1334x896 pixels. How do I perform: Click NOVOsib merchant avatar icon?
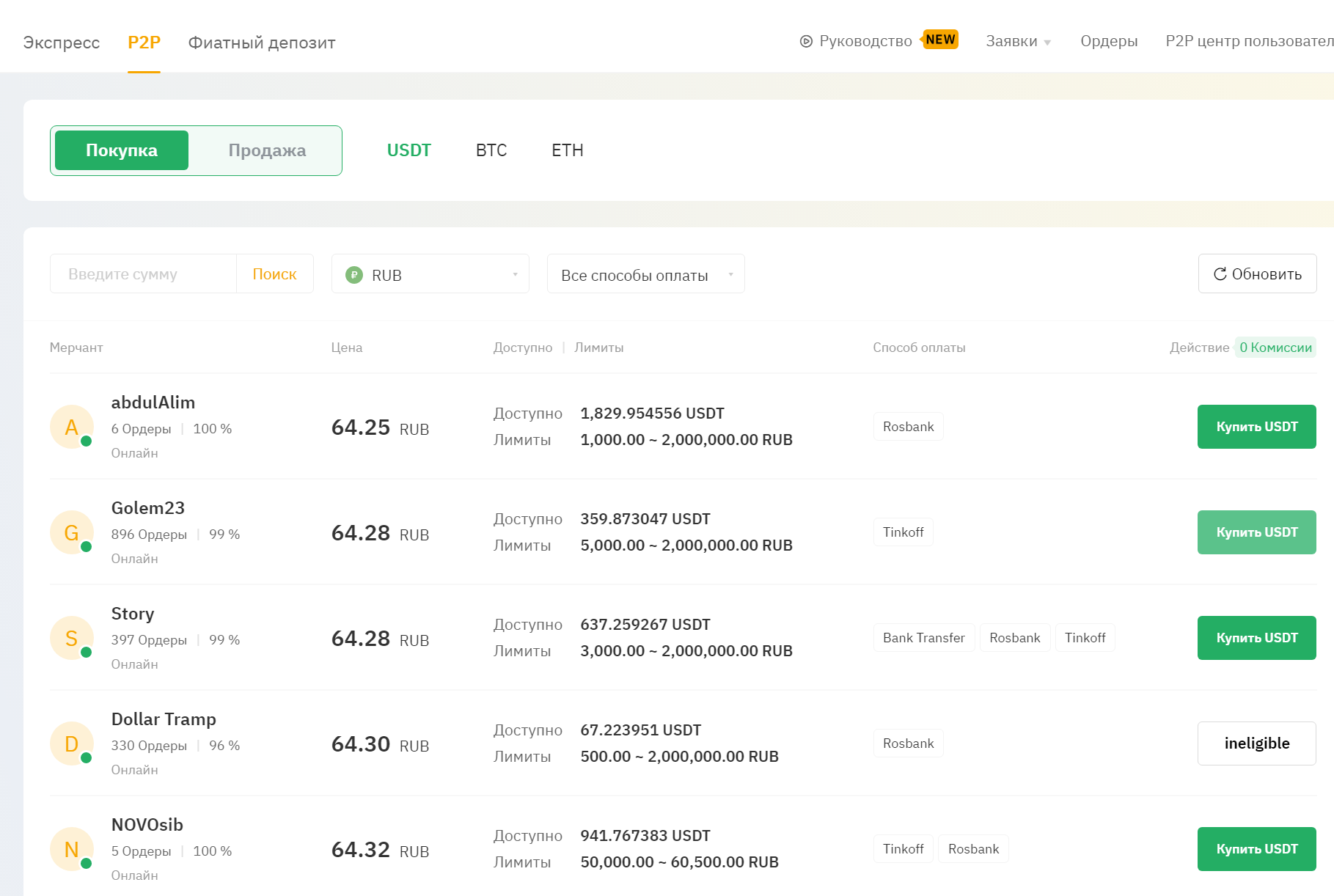pyautogui.click(x=71, y=849)
